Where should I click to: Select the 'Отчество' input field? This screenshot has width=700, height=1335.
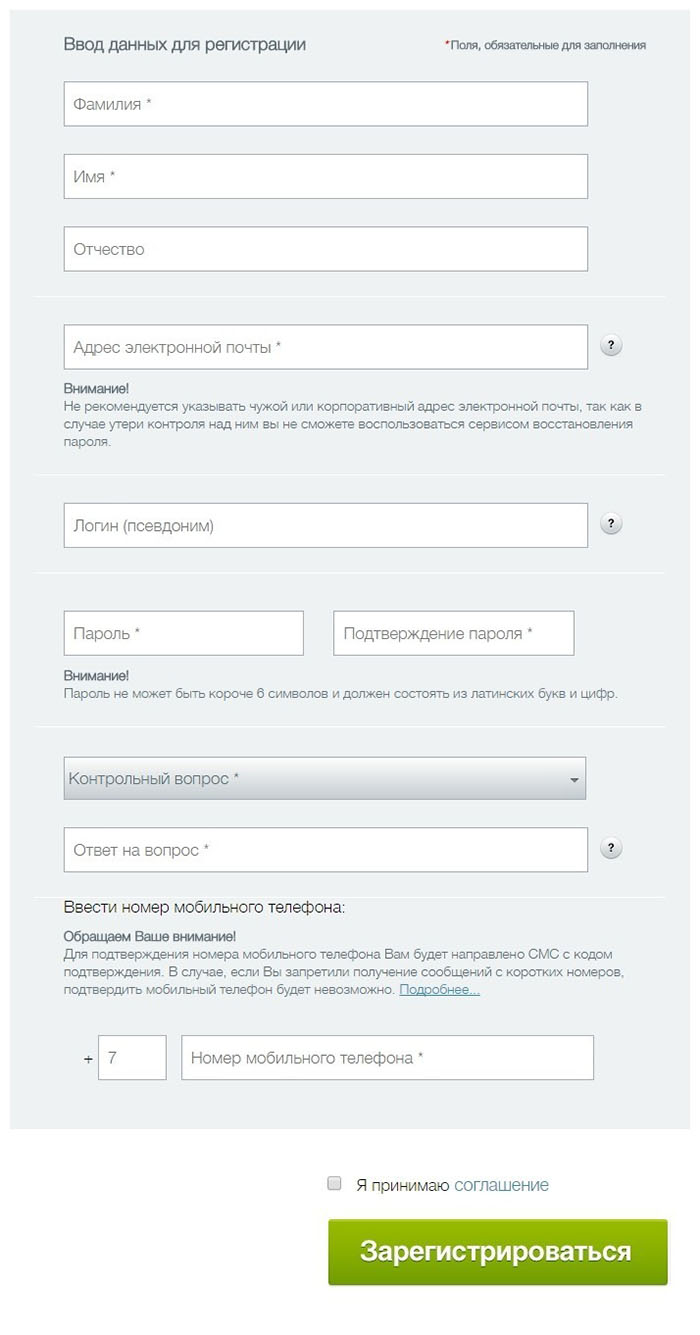tap(326, 249)
